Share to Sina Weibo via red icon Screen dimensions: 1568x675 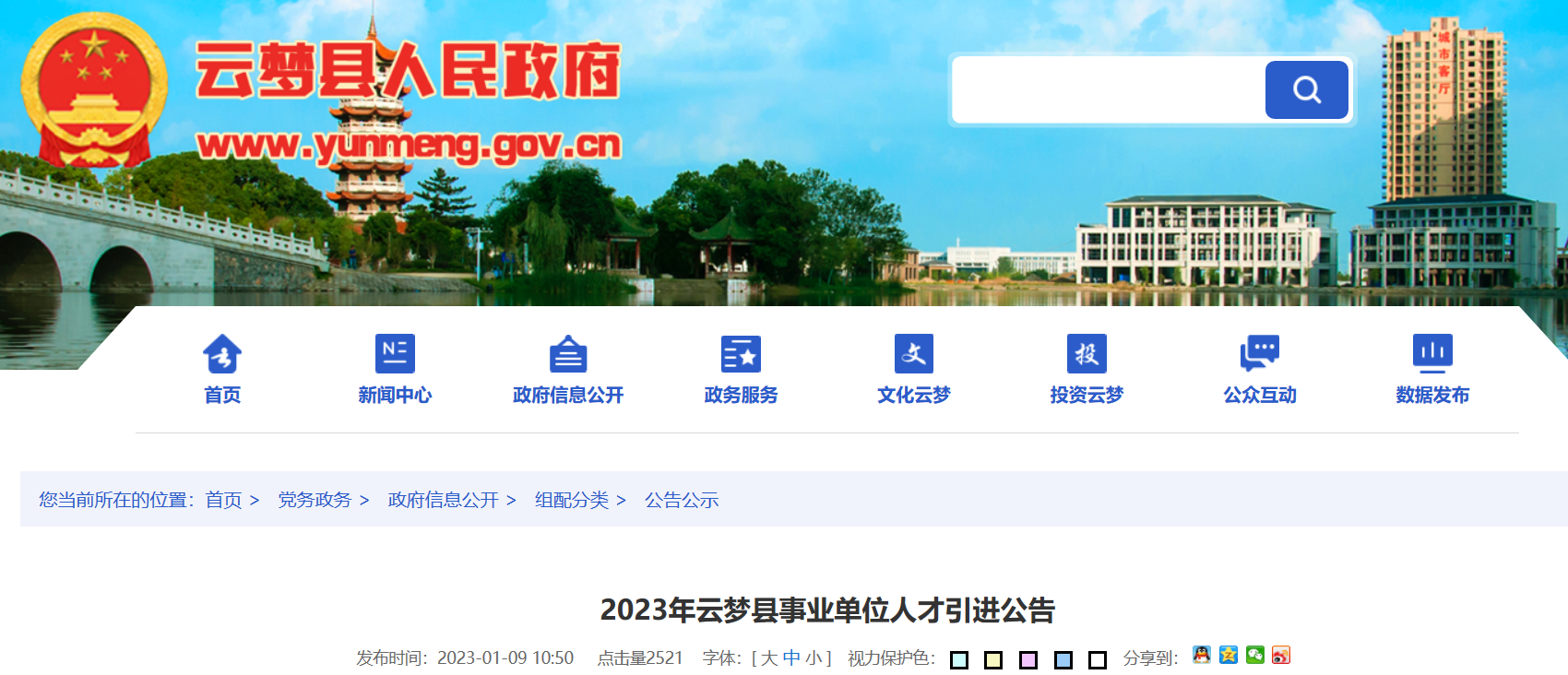(x=1281, y=655)
